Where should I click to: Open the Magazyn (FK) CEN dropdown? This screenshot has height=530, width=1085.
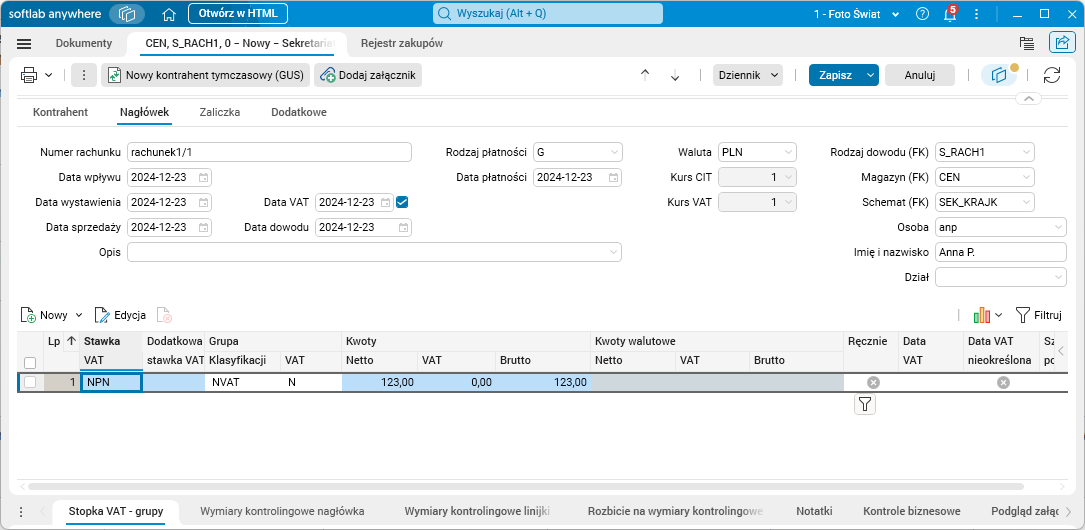(x=1027, y=177)
